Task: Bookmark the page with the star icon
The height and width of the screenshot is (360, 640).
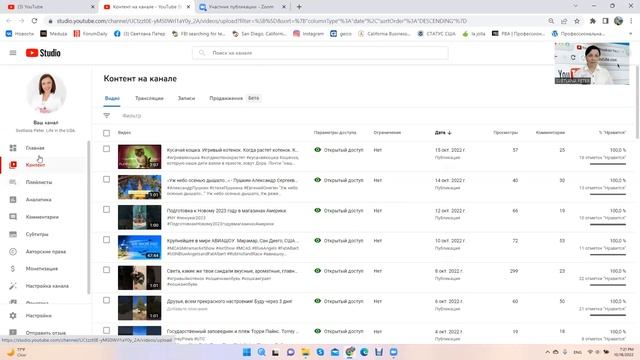Action: [x=577, y=21]
